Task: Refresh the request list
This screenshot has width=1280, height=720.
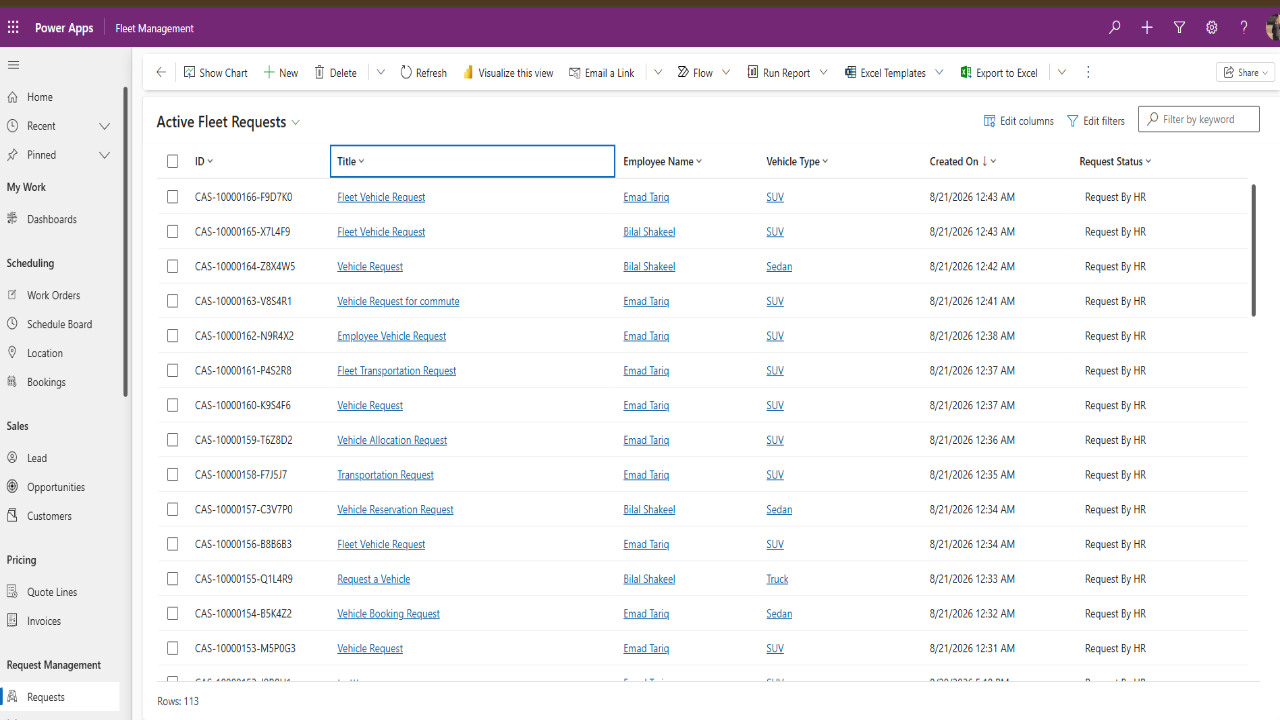Action: coord(423,73)
